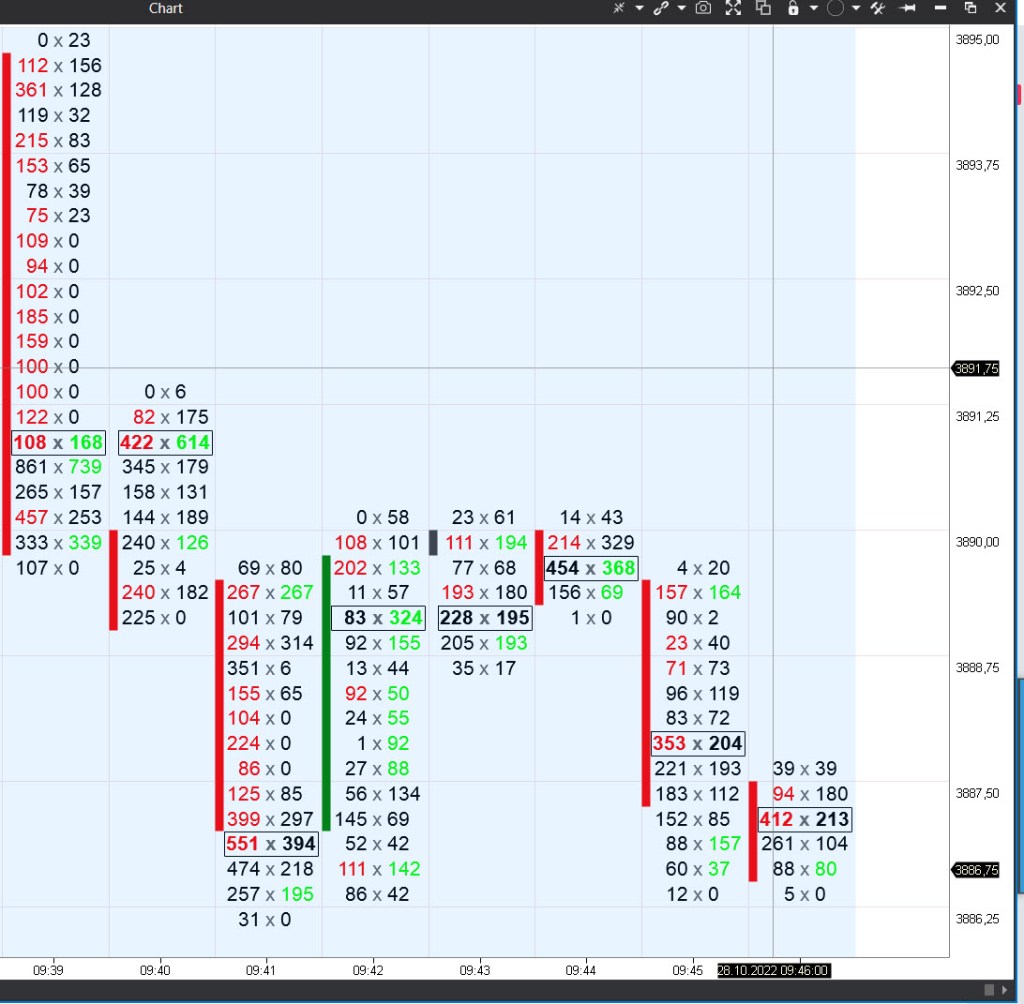Click the 09:42 time axis label
Screen dimensions: 1024x1004
click(368, 970)
